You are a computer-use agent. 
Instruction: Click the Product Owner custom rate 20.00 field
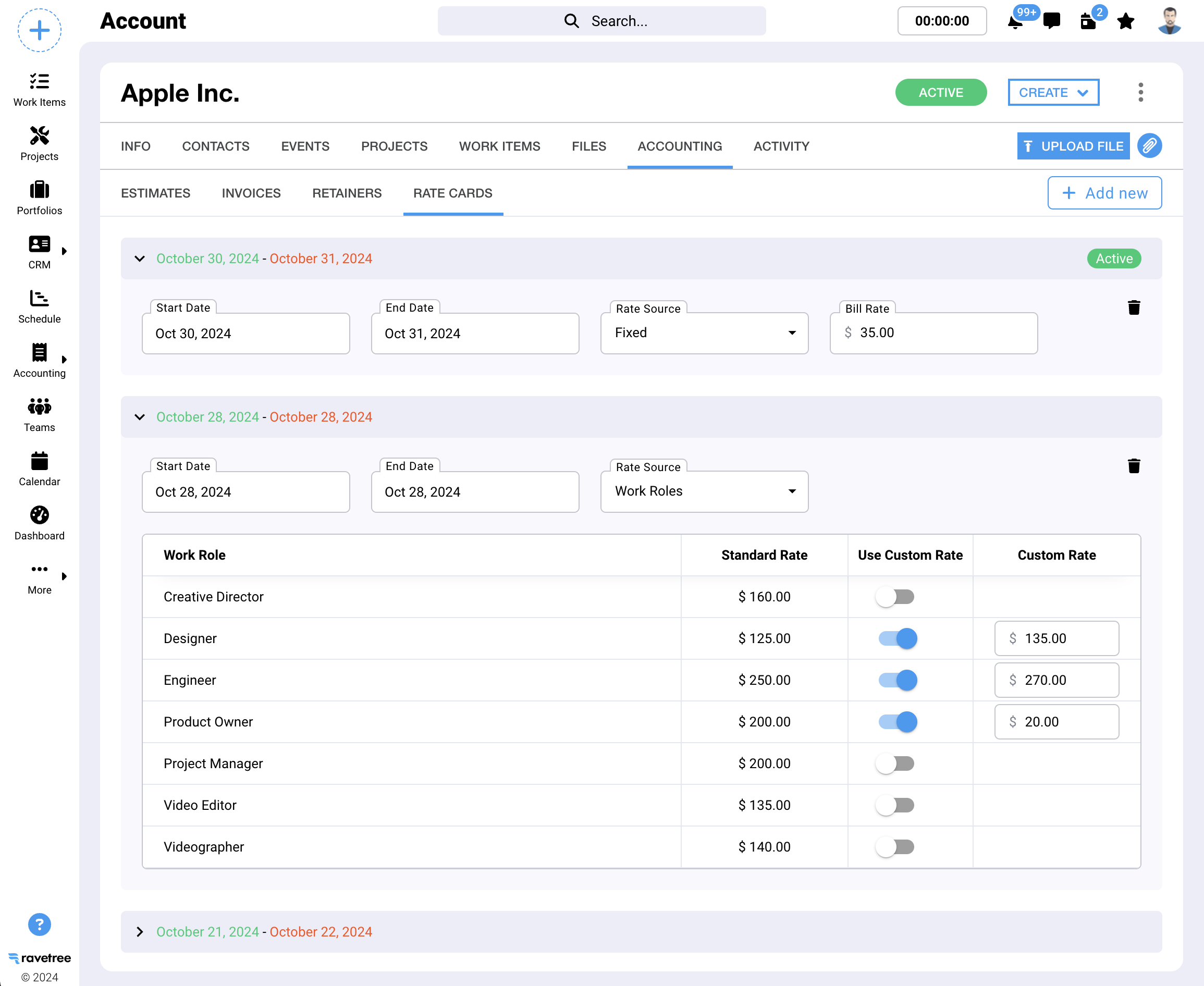point(1056,722)
